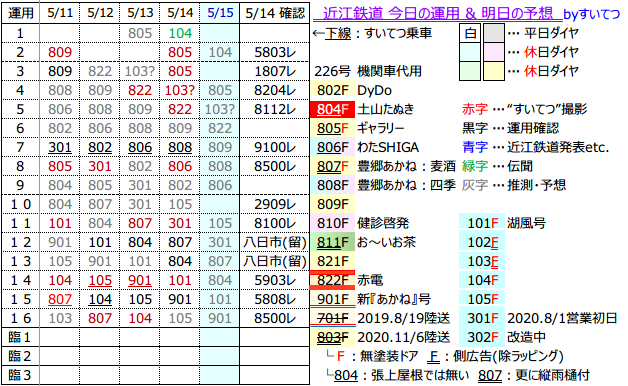Image resolution: width=628 pixels, height=386 pixels.
Task: Select the 5/14 確認 column header
Action: 275,13
